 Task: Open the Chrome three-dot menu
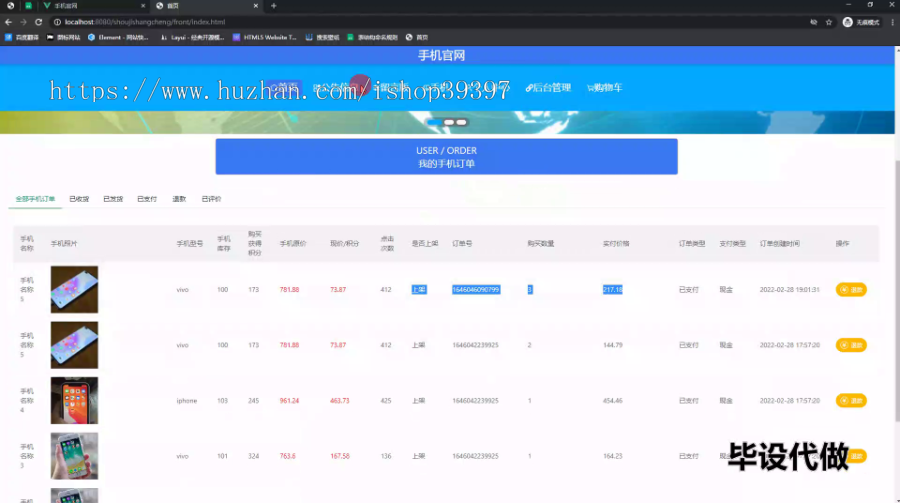click(893, 22)
